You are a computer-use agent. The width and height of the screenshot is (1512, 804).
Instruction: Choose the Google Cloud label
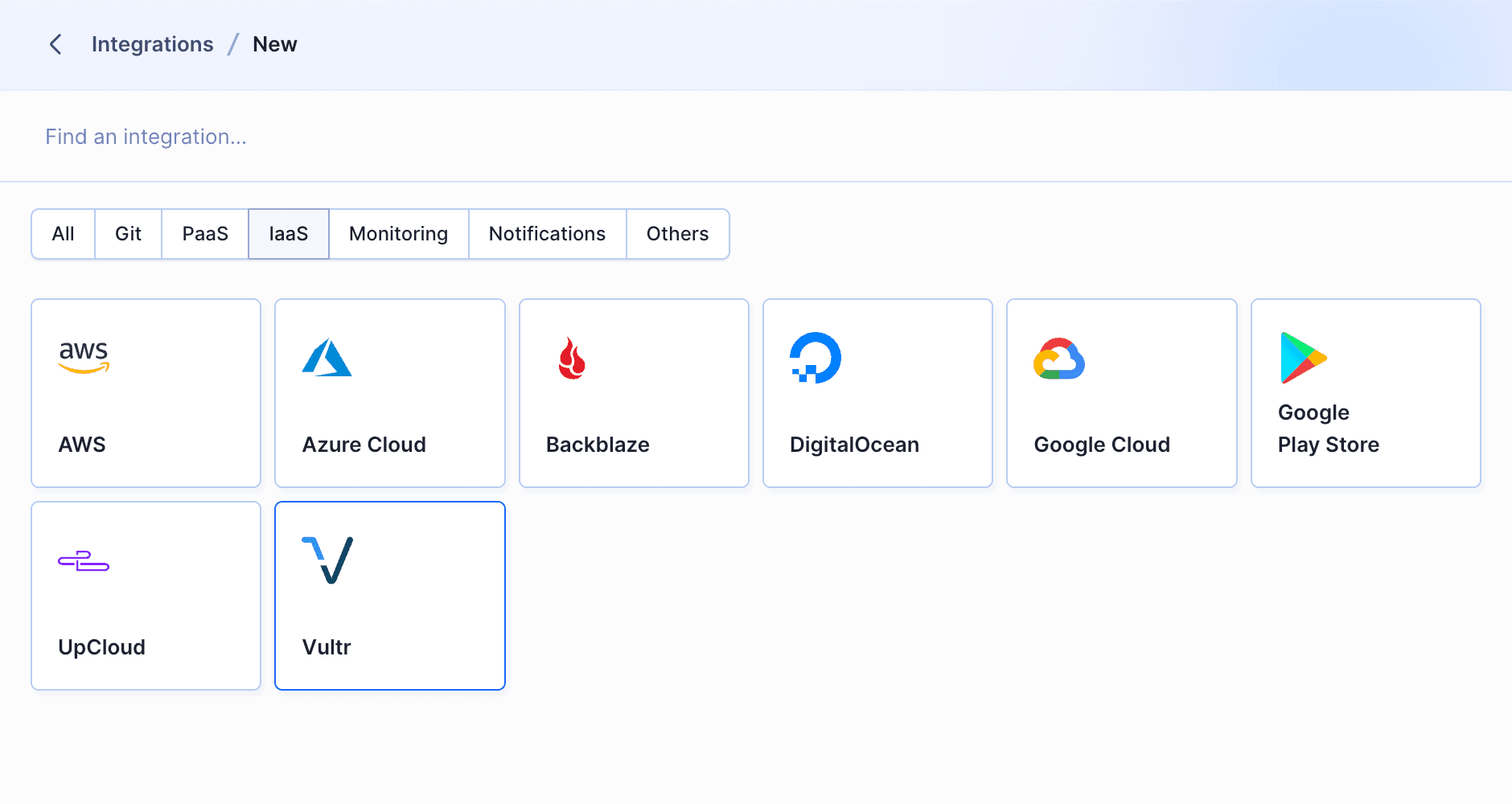click(1102, 445)
